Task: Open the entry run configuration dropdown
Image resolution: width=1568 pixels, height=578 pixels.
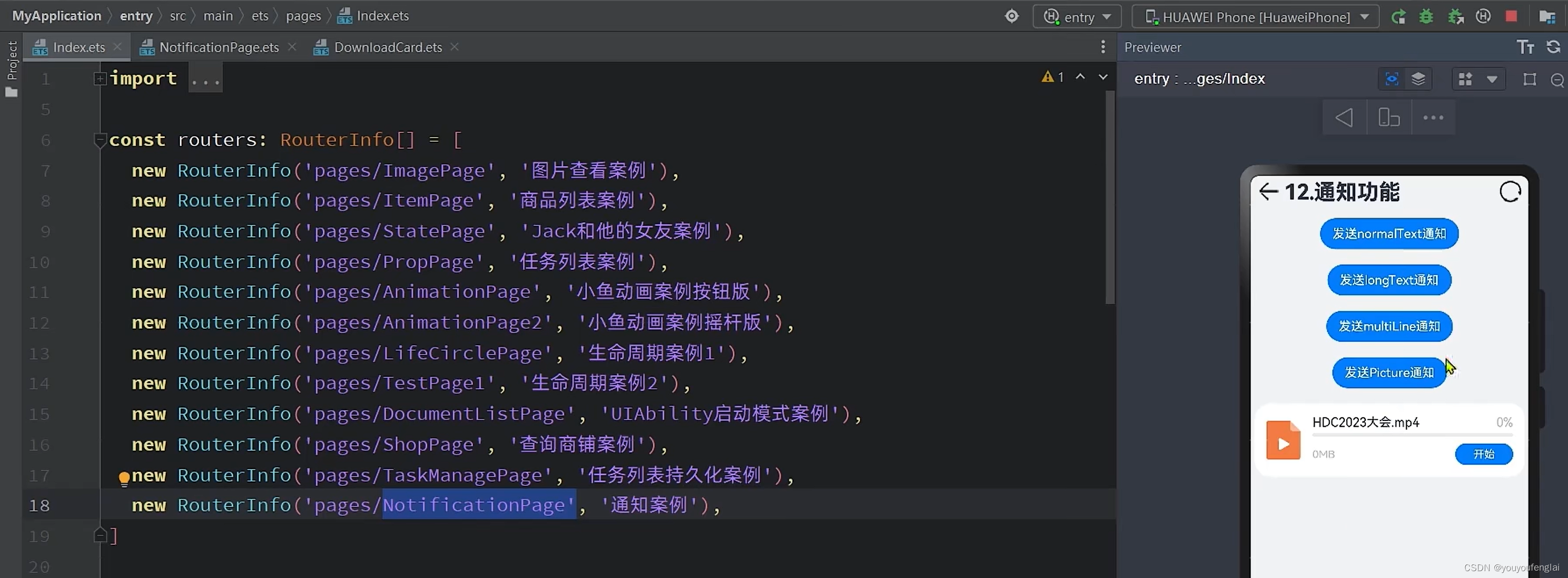Action: (1077, 16)
